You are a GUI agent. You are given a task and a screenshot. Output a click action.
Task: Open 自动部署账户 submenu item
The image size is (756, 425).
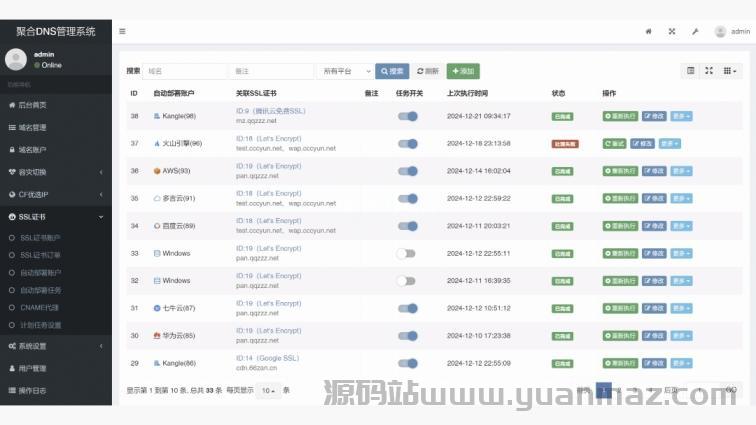[40, 273]
